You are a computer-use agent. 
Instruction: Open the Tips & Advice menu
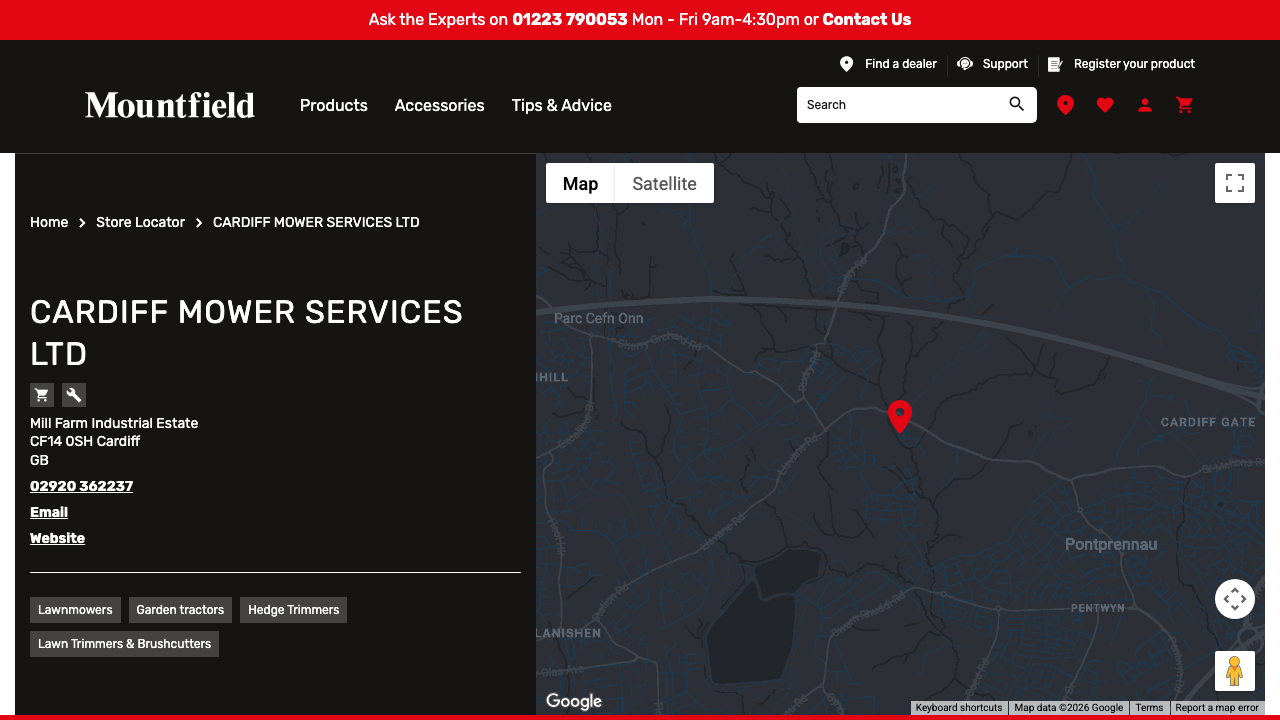561,105
